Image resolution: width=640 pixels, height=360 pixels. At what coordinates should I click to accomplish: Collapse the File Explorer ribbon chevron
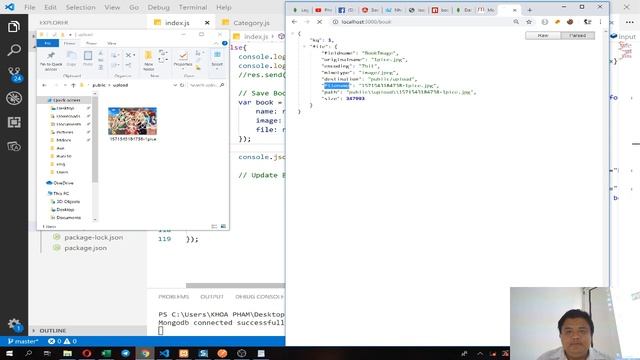216,43
